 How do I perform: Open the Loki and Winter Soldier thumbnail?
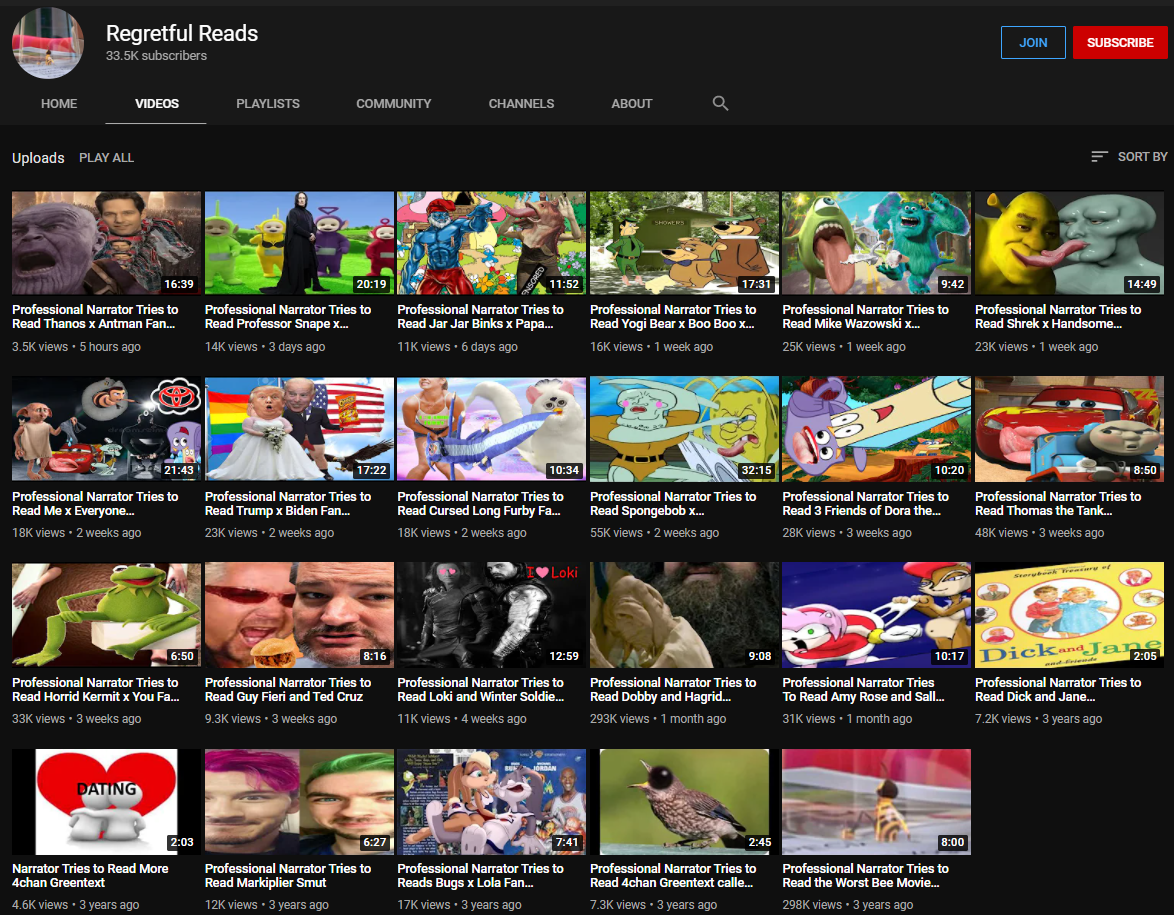(492, 615)
